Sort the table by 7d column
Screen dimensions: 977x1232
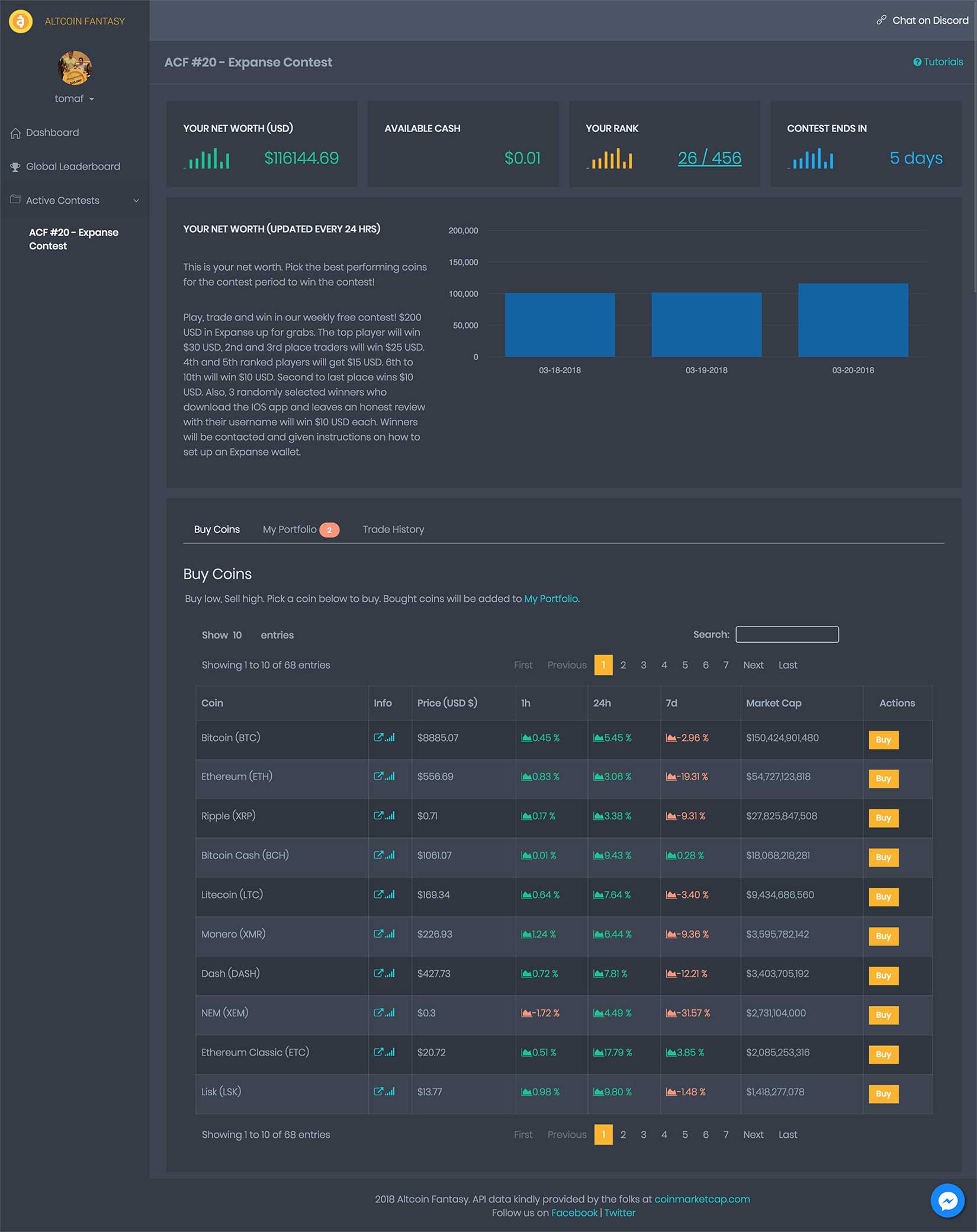pyautogui.click(x=700, y=703)
